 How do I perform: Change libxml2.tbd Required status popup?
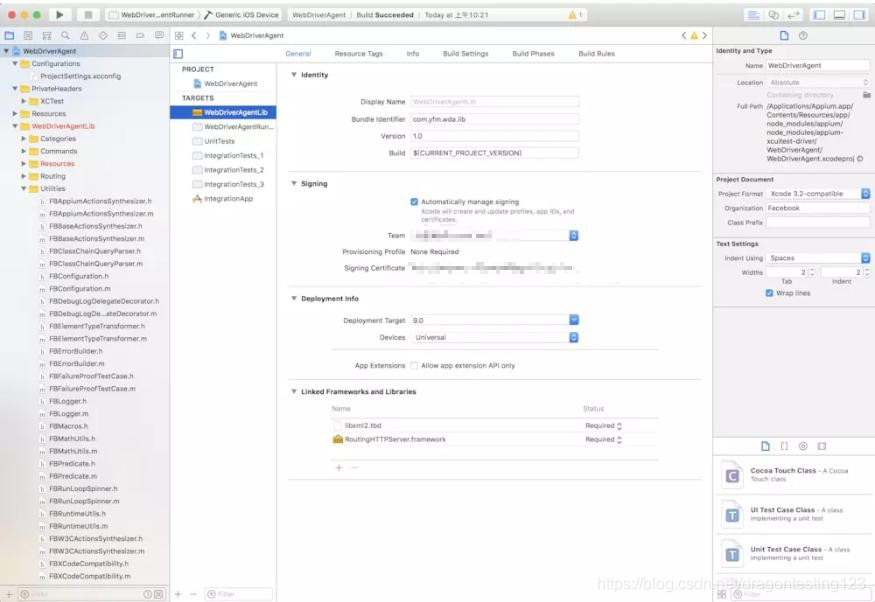[603, 426]
